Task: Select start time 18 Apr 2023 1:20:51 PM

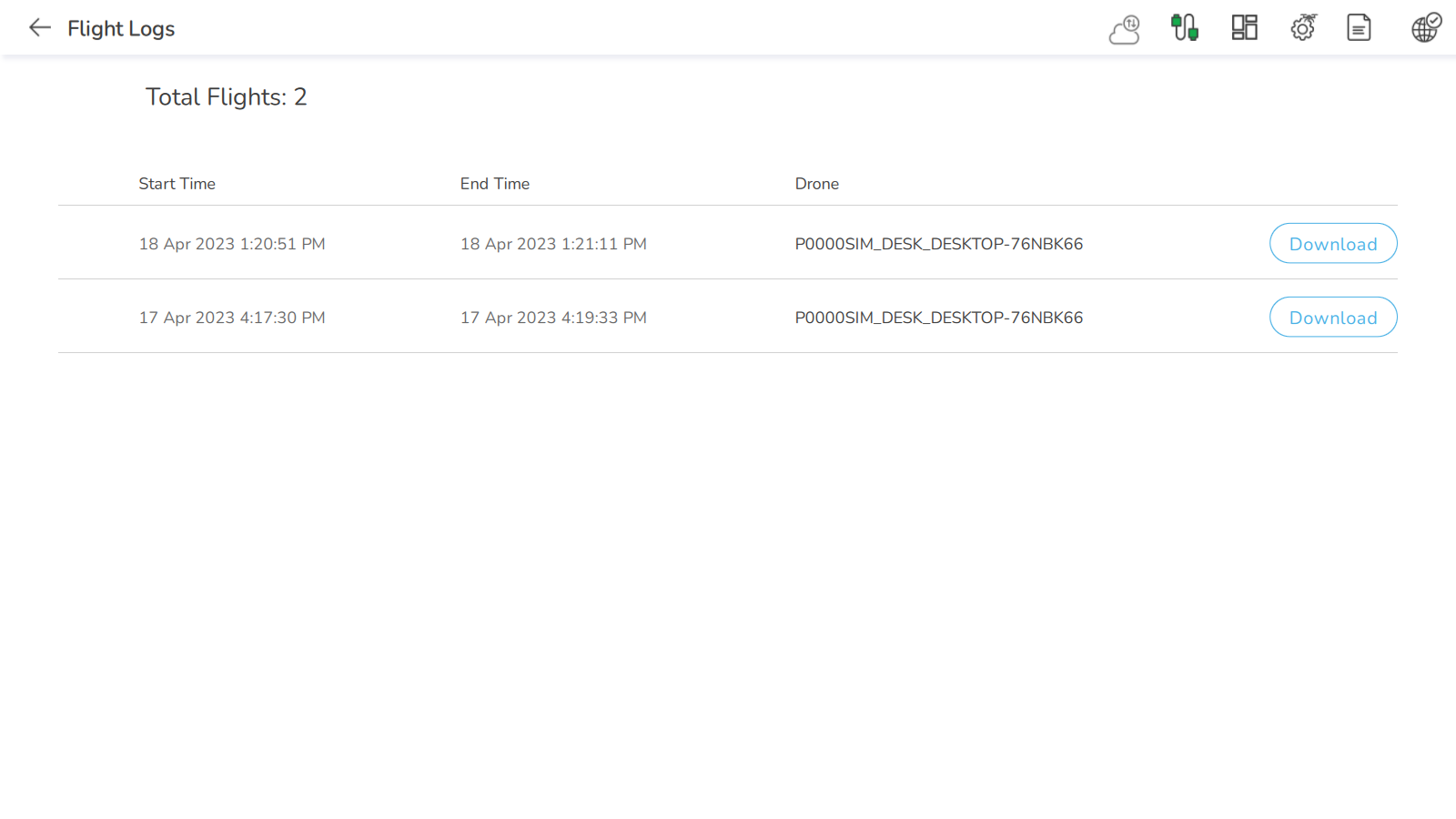Action: [x=231, y=244]
